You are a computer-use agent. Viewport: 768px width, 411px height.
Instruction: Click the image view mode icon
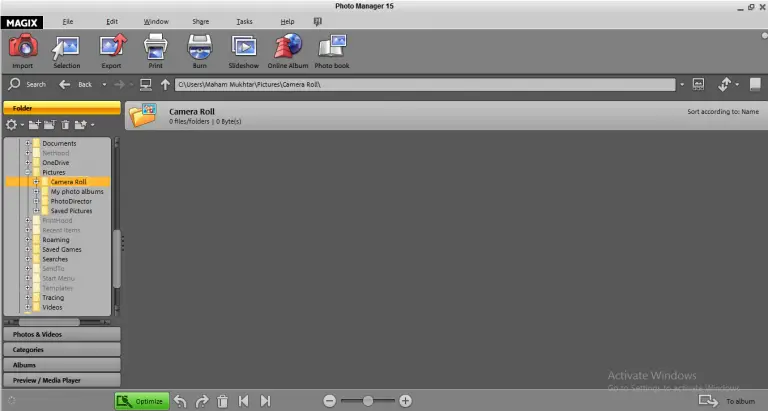(698, 84)
